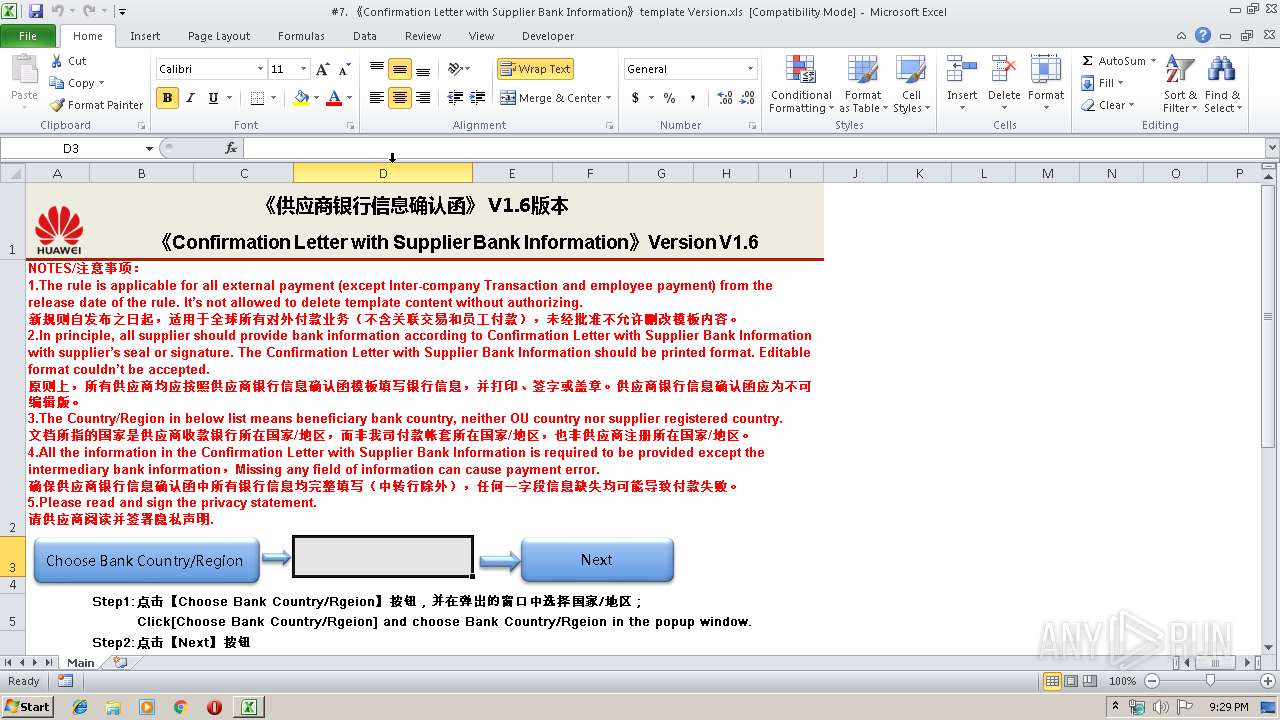Open Format as Table gallery
Screen dimensions: 1280x720
[x=863, y=84]
